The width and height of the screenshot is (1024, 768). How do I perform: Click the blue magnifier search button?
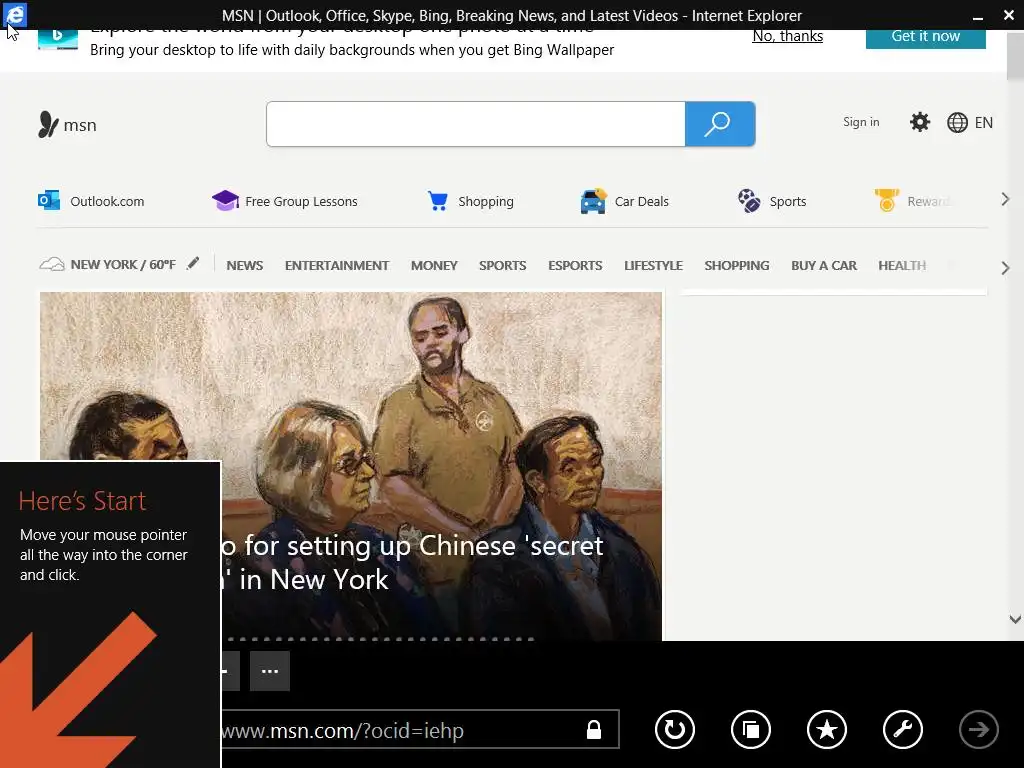(720, 123)
